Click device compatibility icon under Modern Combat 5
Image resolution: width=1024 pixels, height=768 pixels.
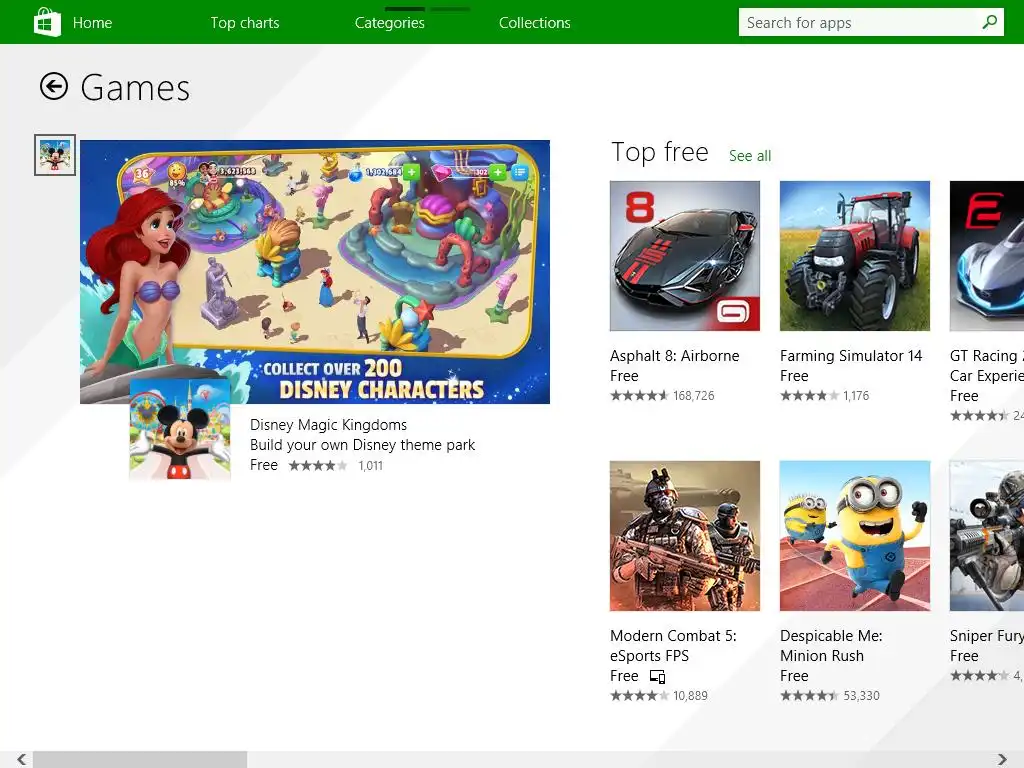pos(657,677)
